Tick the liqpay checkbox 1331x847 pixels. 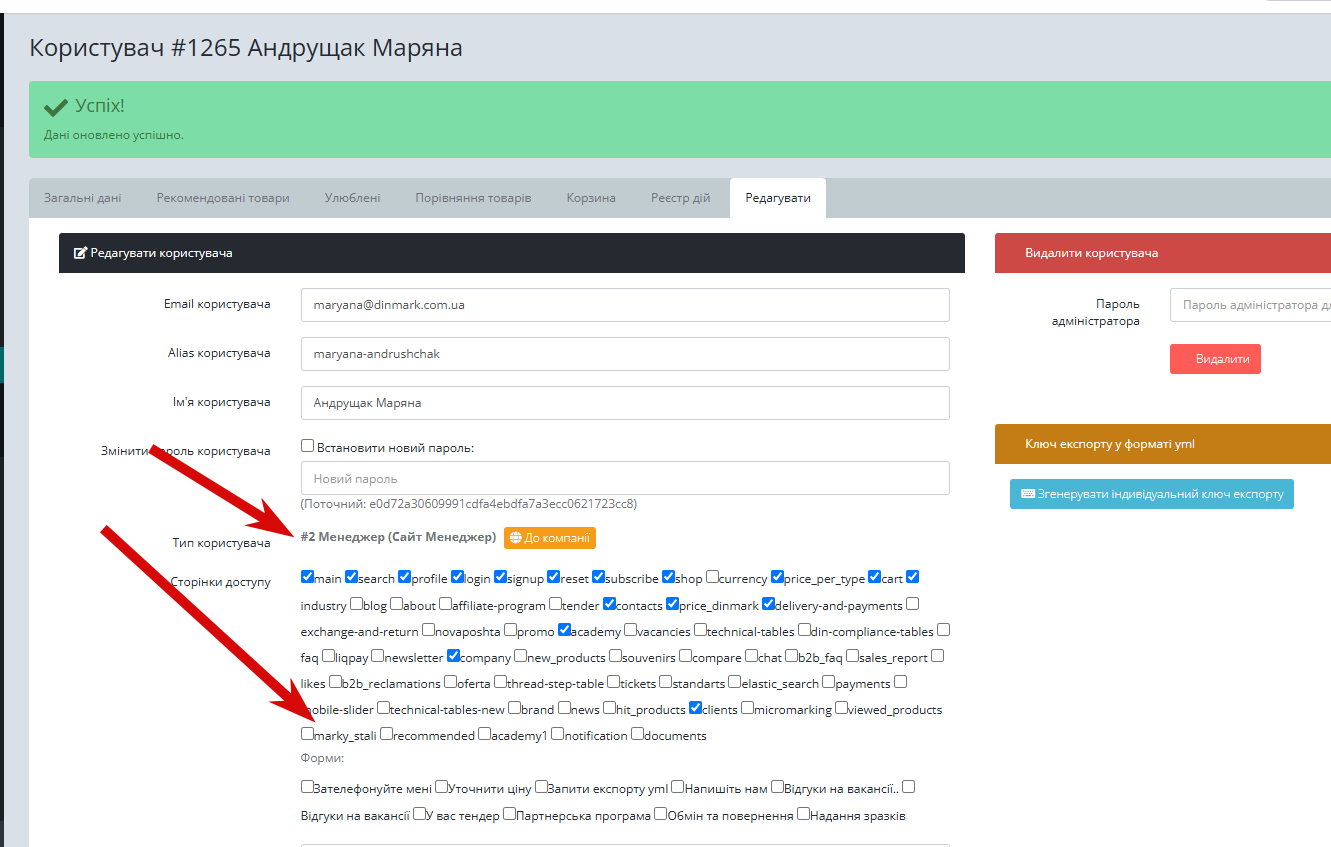[x=329, y=656]
